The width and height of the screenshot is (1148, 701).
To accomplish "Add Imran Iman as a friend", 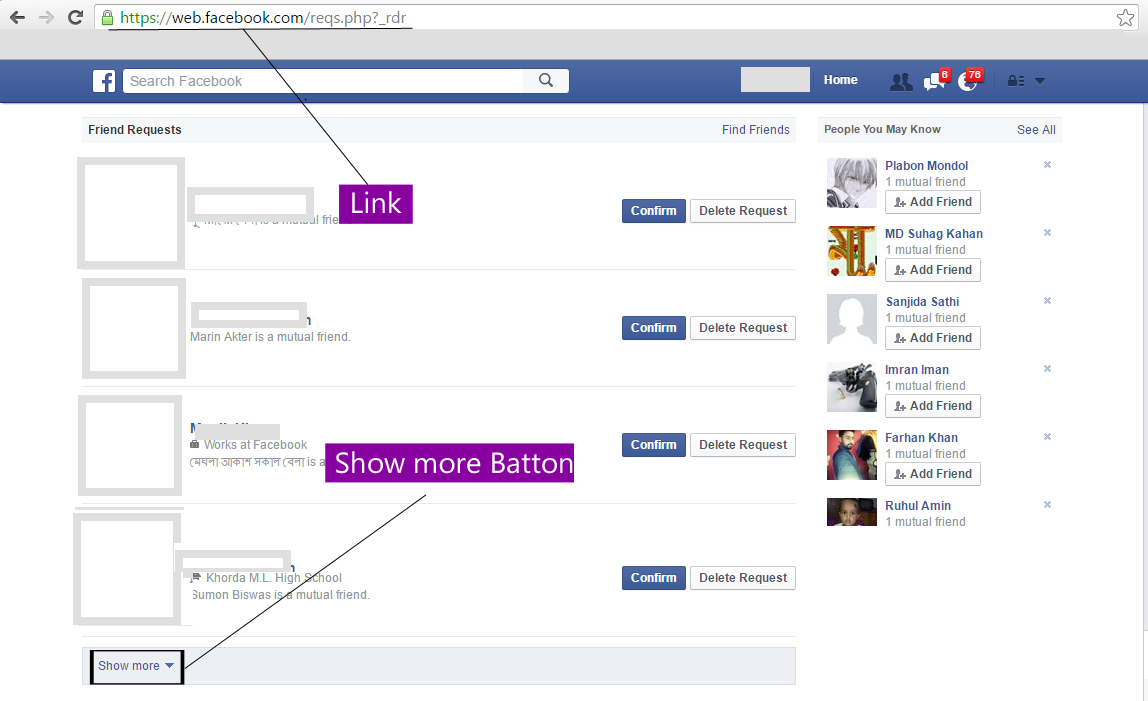I will (933, 407).
